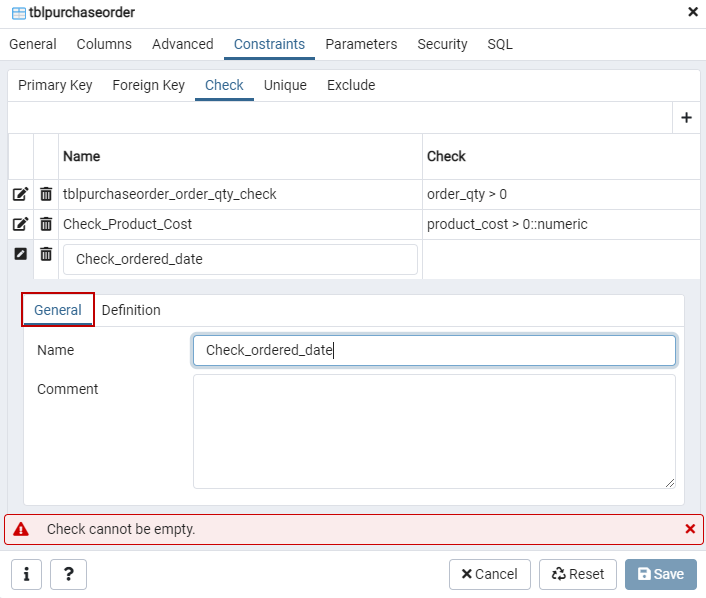Image resolution: width=706 pixels, height=598 pixels.
Task: Select the Unique constraints sub-tab
Action: 285,85
